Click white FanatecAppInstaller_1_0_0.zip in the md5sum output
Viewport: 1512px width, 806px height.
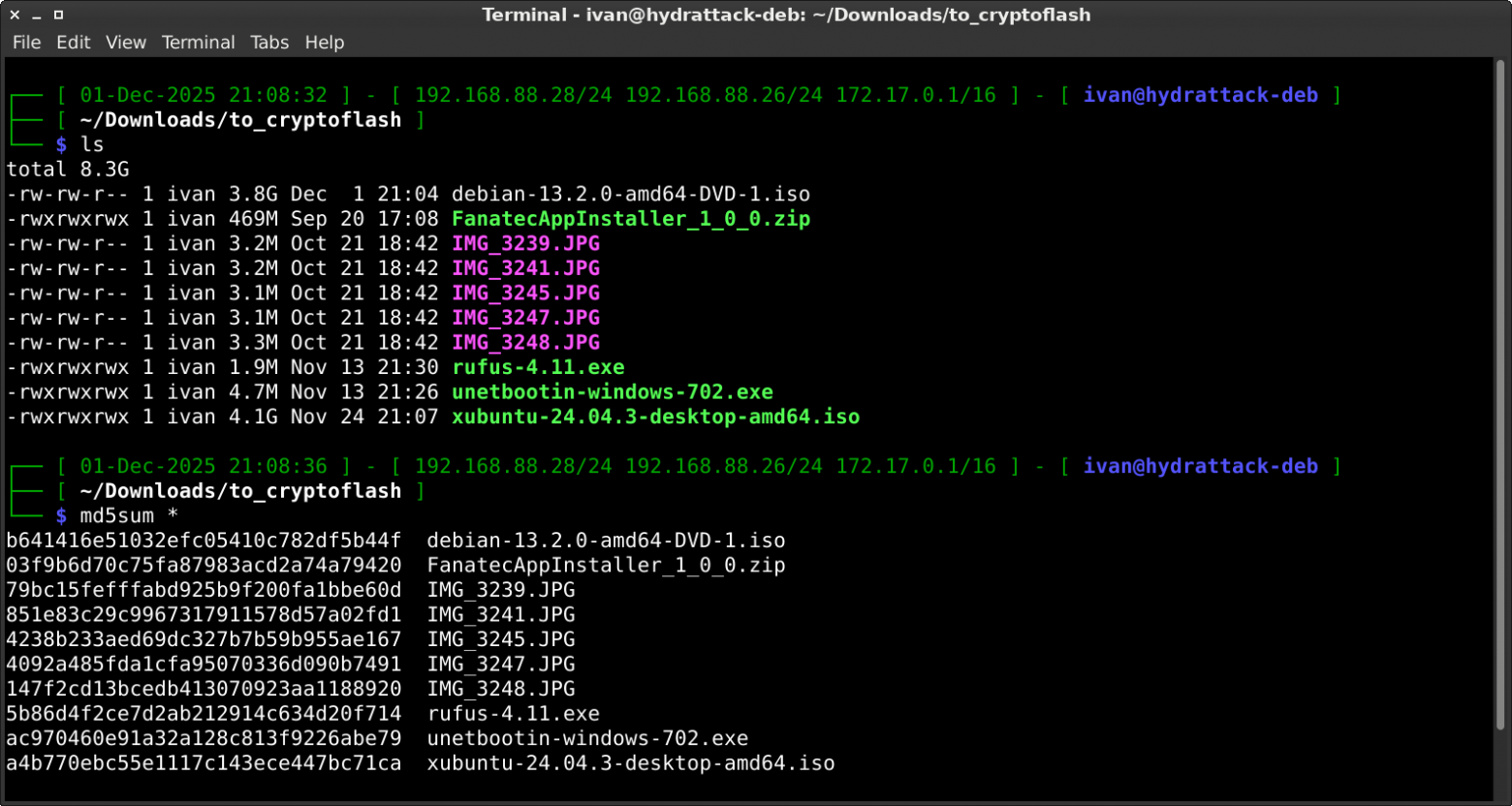(607, 565)
